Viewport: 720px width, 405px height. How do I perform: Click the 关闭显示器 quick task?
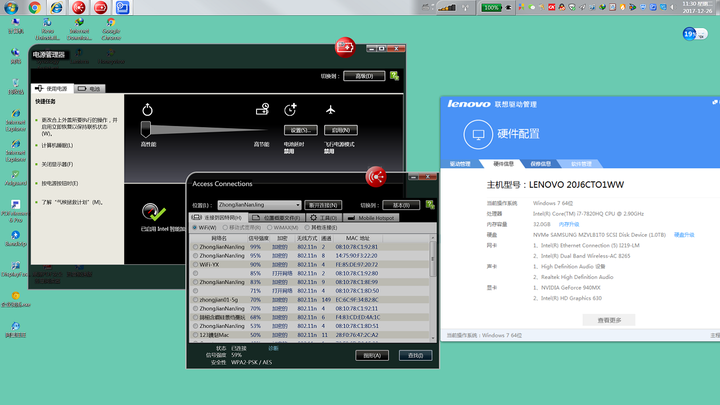pos(57,164)
